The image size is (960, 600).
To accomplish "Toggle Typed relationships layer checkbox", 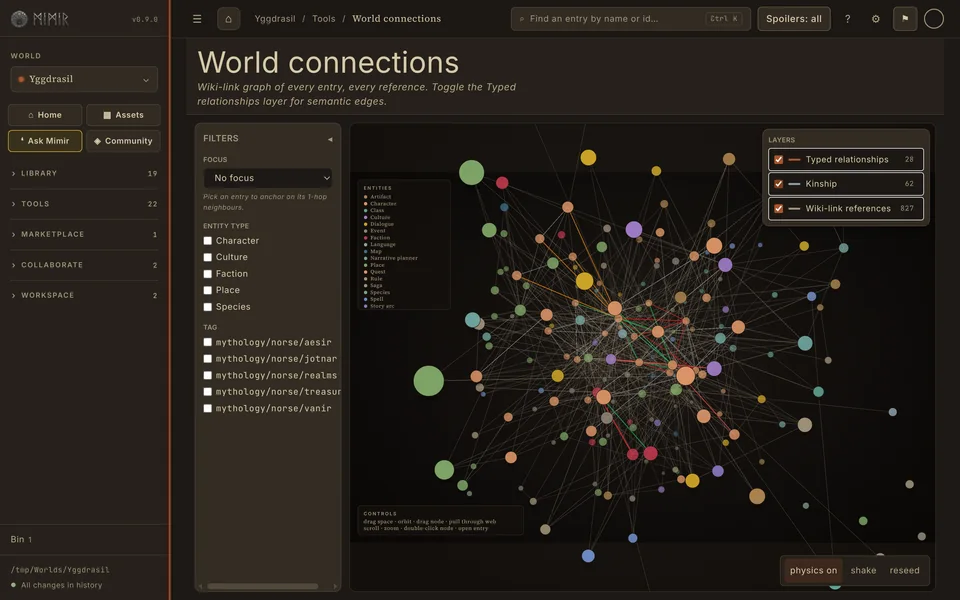I will click(x=778, y=160).
